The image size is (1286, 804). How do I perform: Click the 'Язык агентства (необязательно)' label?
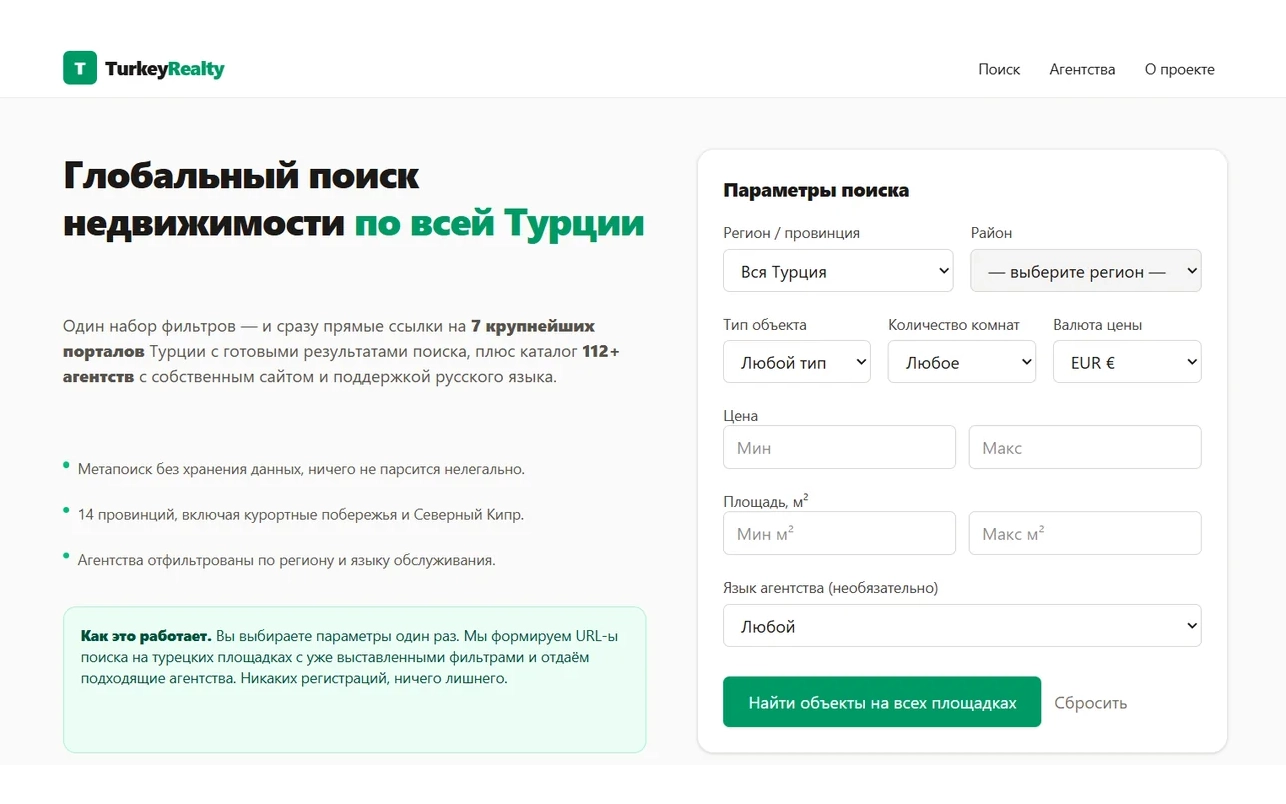(830, 588)
